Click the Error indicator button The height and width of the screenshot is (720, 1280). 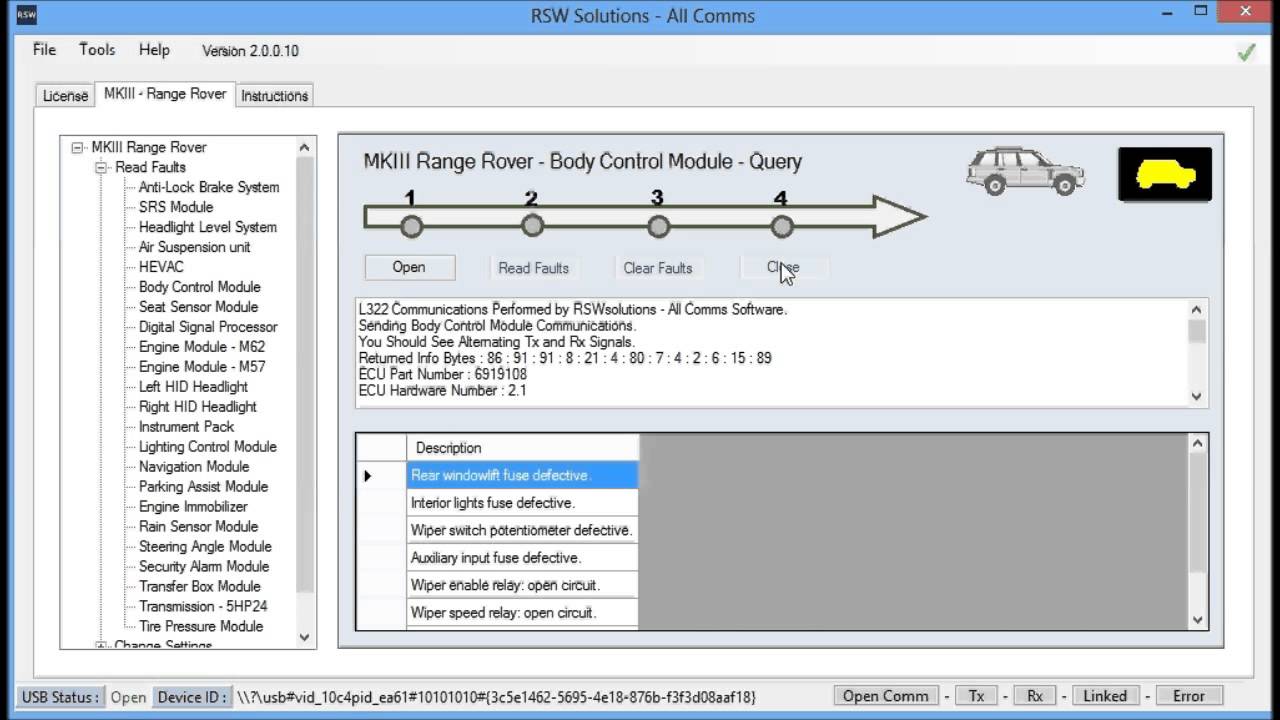tap(1188, 696)
